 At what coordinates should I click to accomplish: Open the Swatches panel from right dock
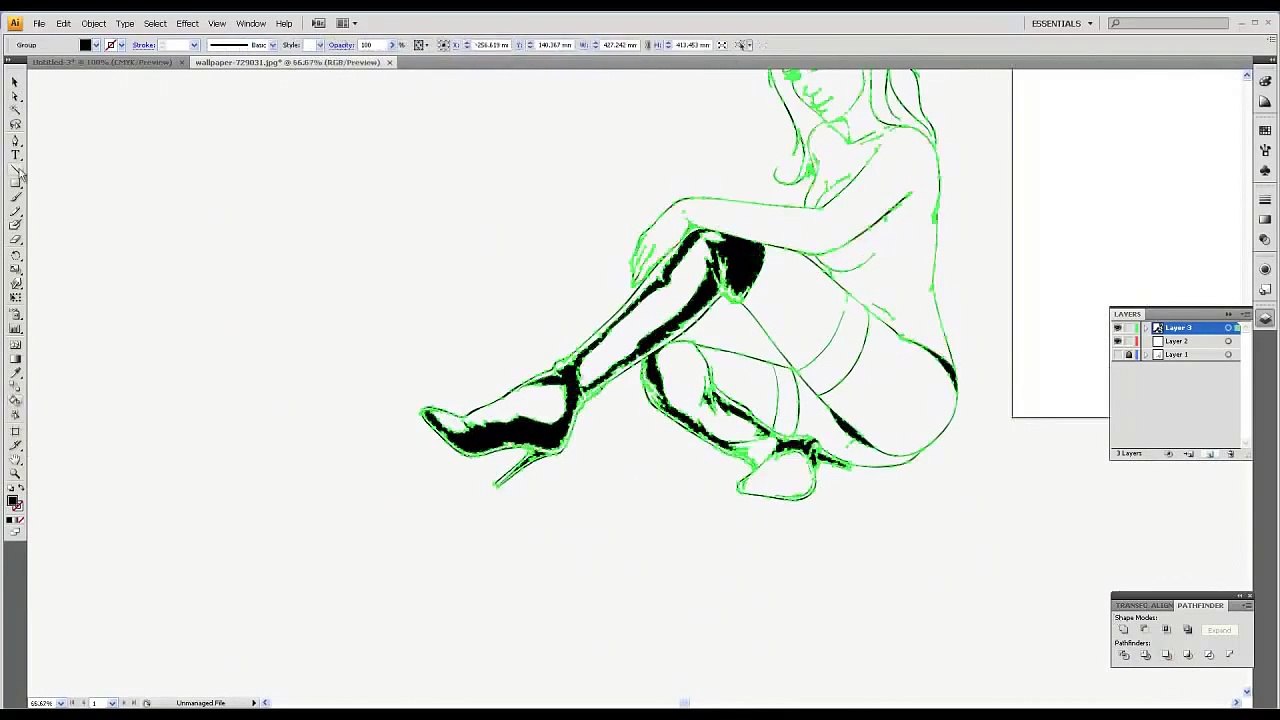pos(1265,131)
